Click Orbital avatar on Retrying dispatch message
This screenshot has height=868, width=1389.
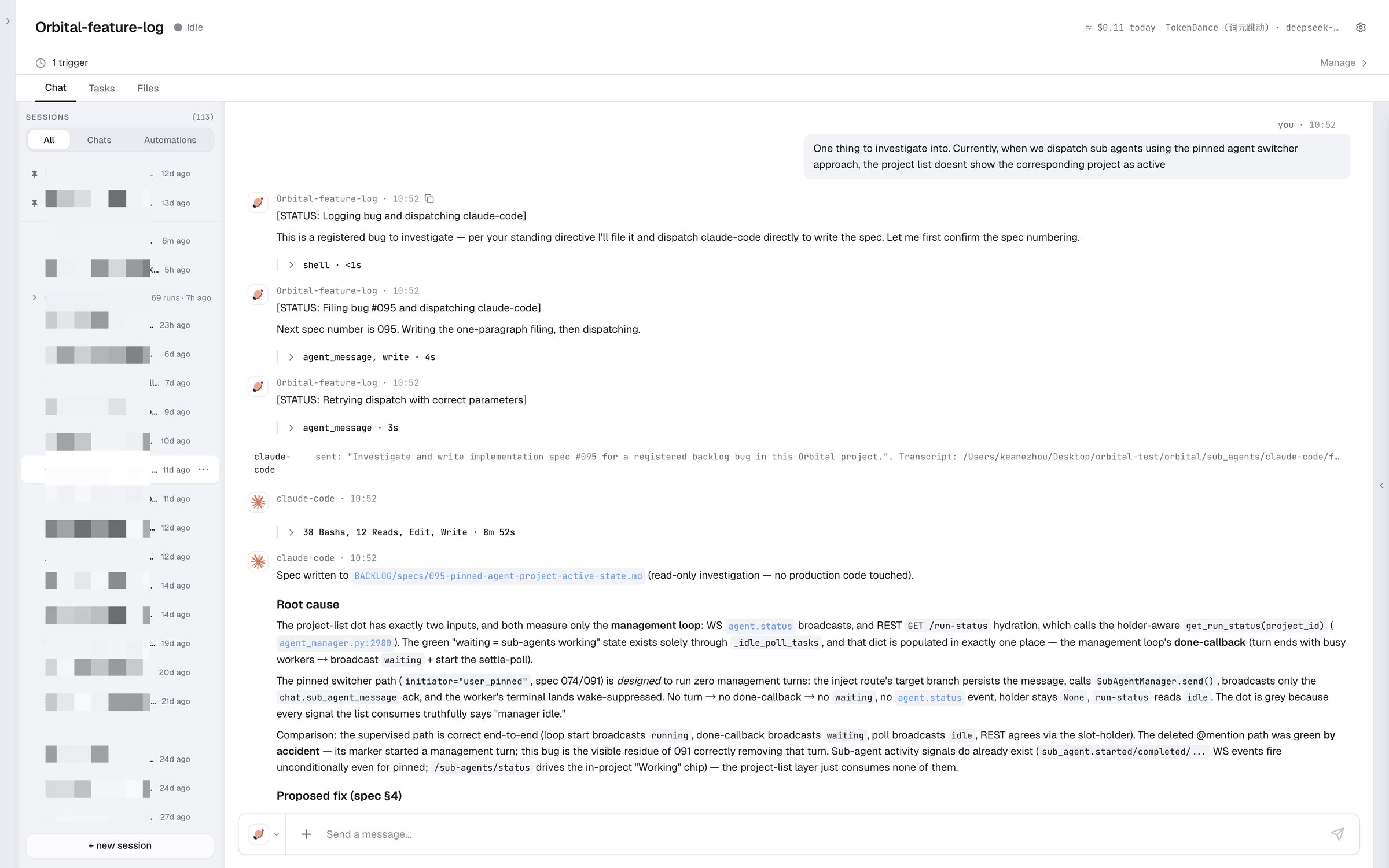pos(258,387)
